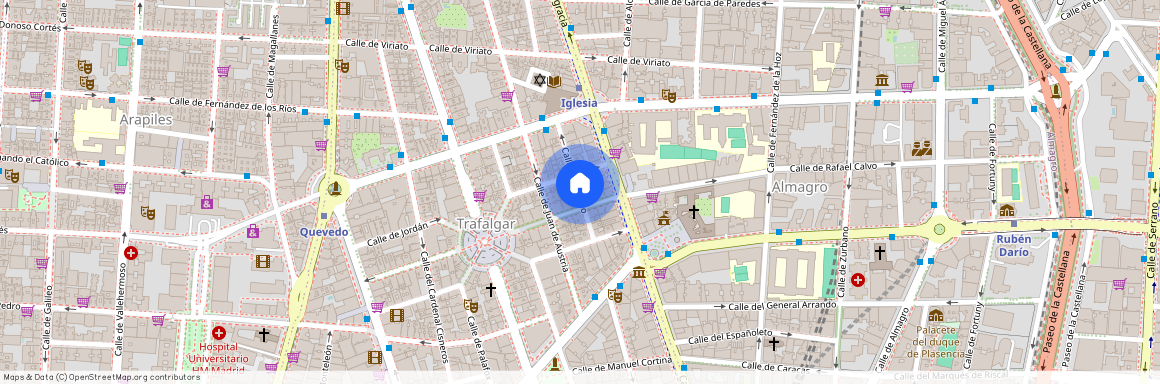Open the library book icon near Iglesia
This screenshot has height=384, width=1160.
pyautogui.click(x=553, y=80)
